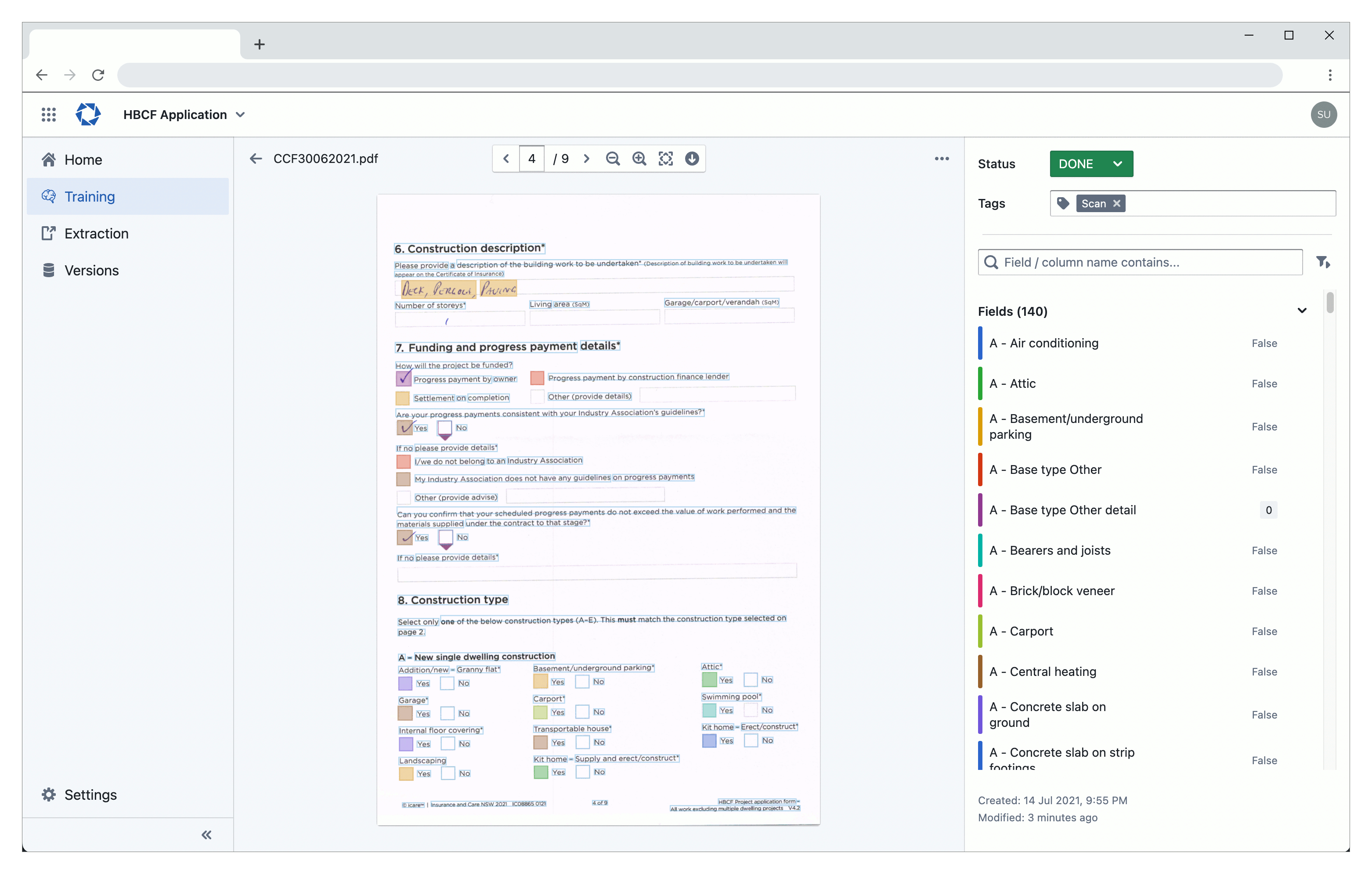Click the download icon on PDF toolbar

[x=693, y=159]
